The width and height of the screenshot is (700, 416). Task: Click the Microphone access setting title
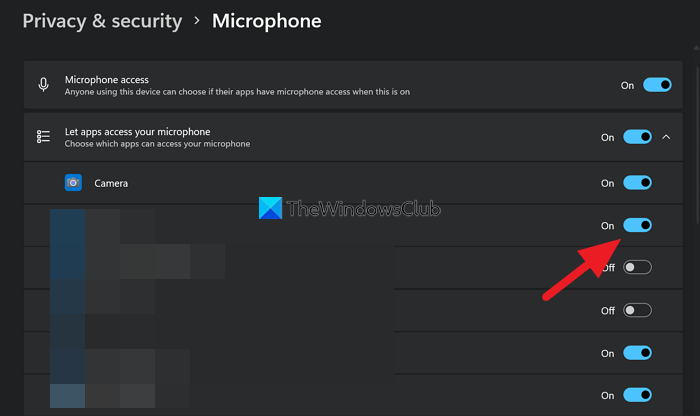[x=107, y=79]
